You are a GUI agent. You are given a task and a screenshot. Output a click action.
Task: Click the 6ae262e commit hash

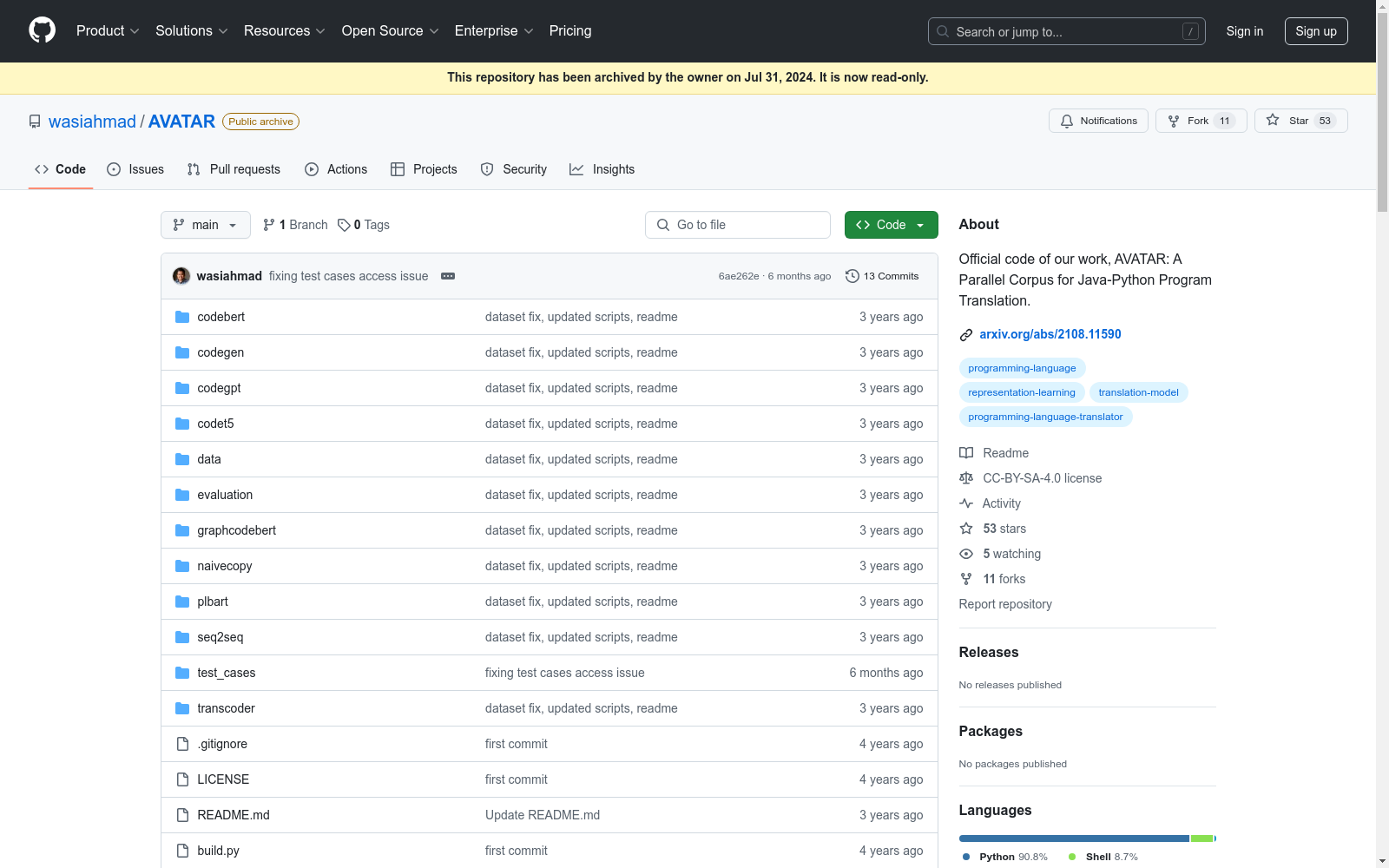click(739, 276)
